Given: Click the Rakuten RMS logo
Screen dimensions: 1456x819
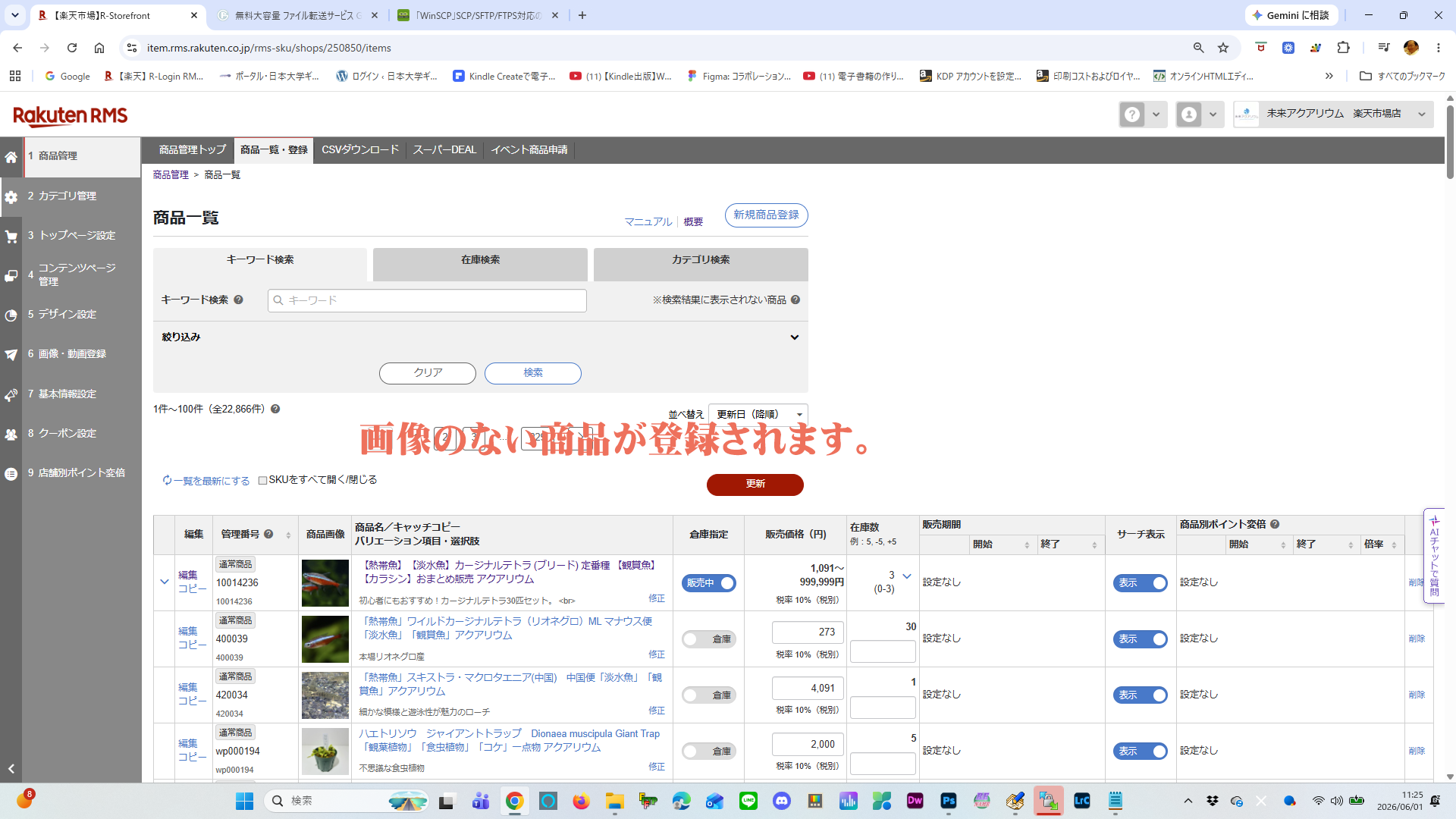Looking at the screenshot, I should (71, 115).
